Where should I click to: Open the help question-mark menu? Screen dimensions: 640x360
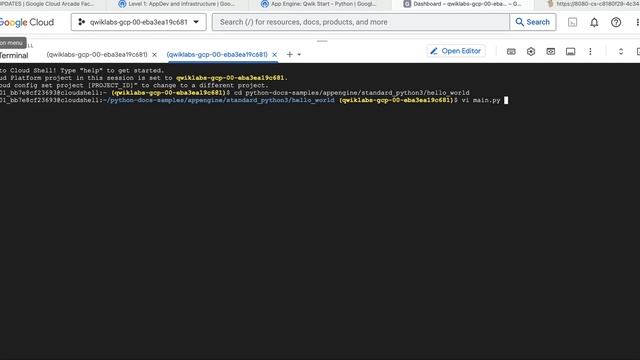coord(616,22)
